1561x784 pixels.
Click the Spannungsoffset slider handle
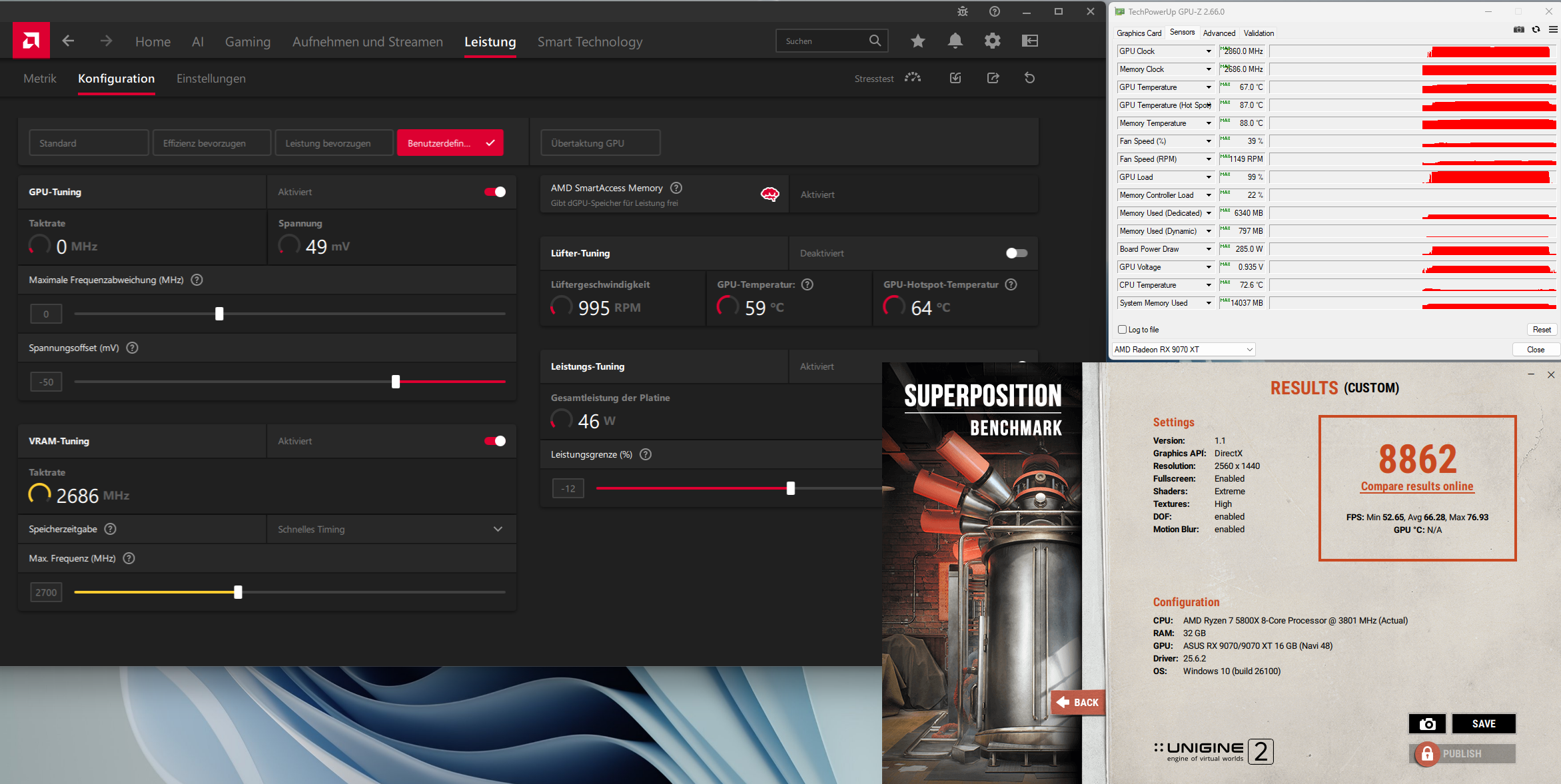click(x=396, y=382)
